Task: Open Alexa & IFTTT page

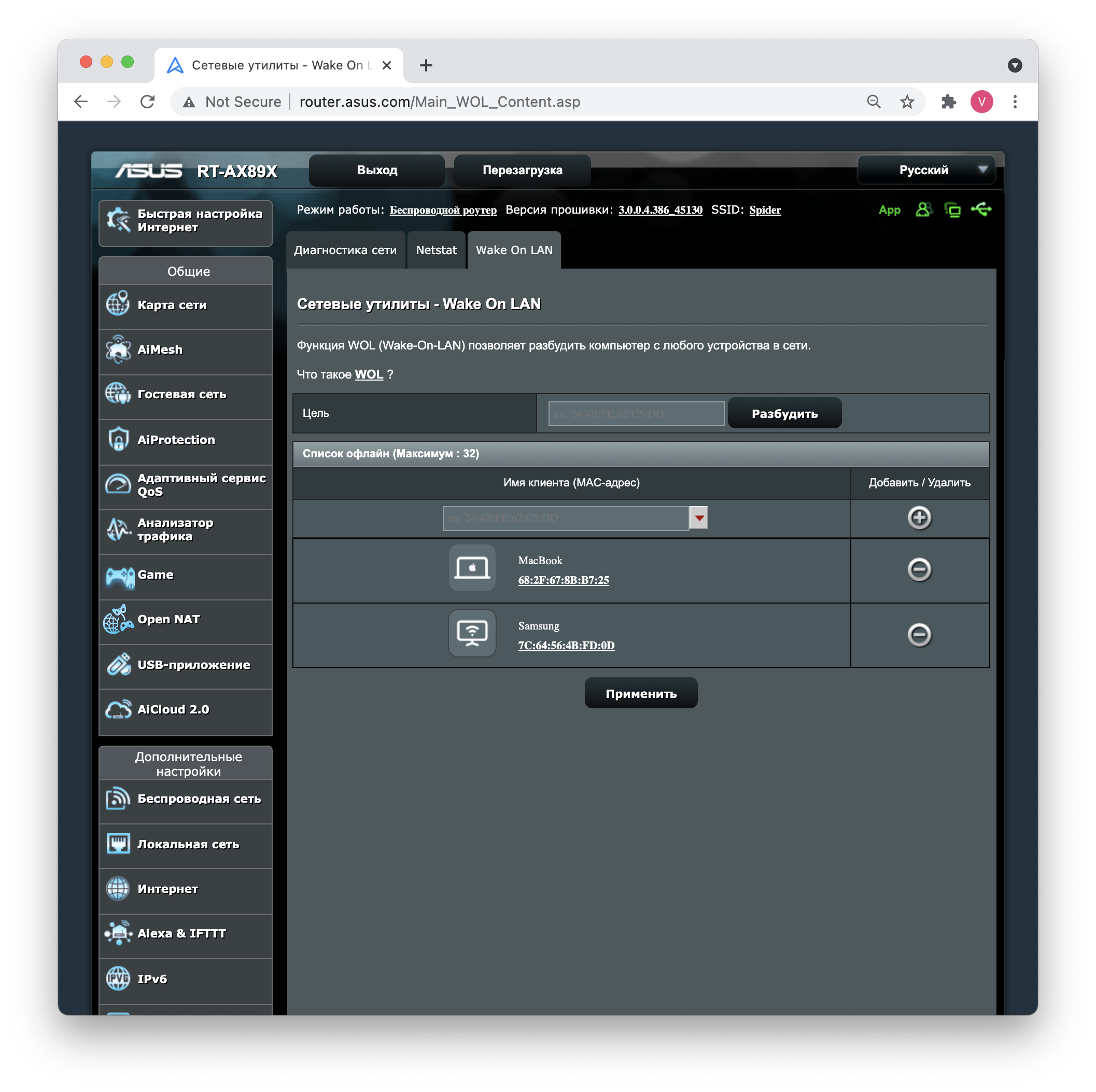Action: tap(186, 934)
